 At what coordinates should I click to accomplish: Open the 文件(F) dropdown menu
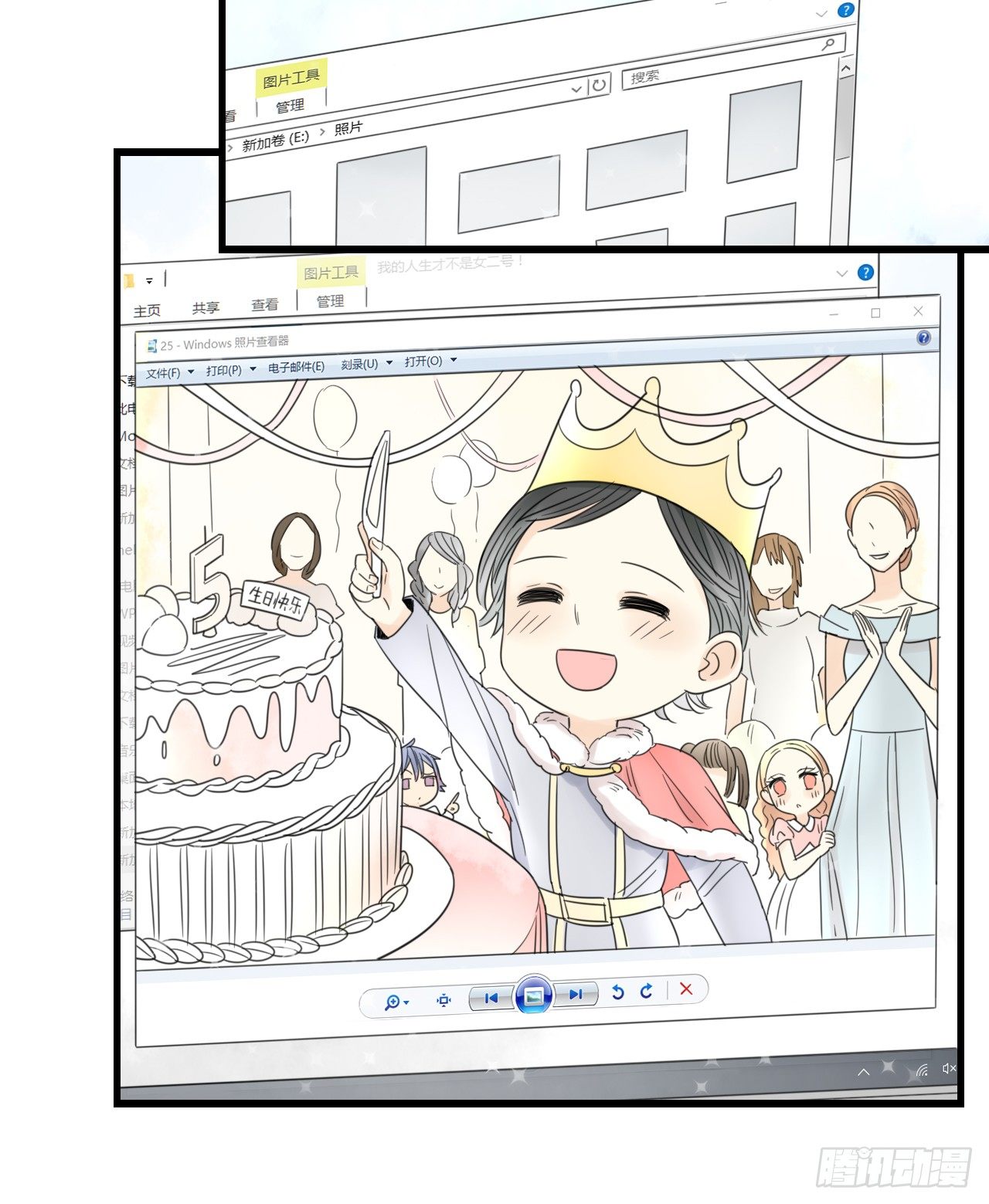point(169,373)
